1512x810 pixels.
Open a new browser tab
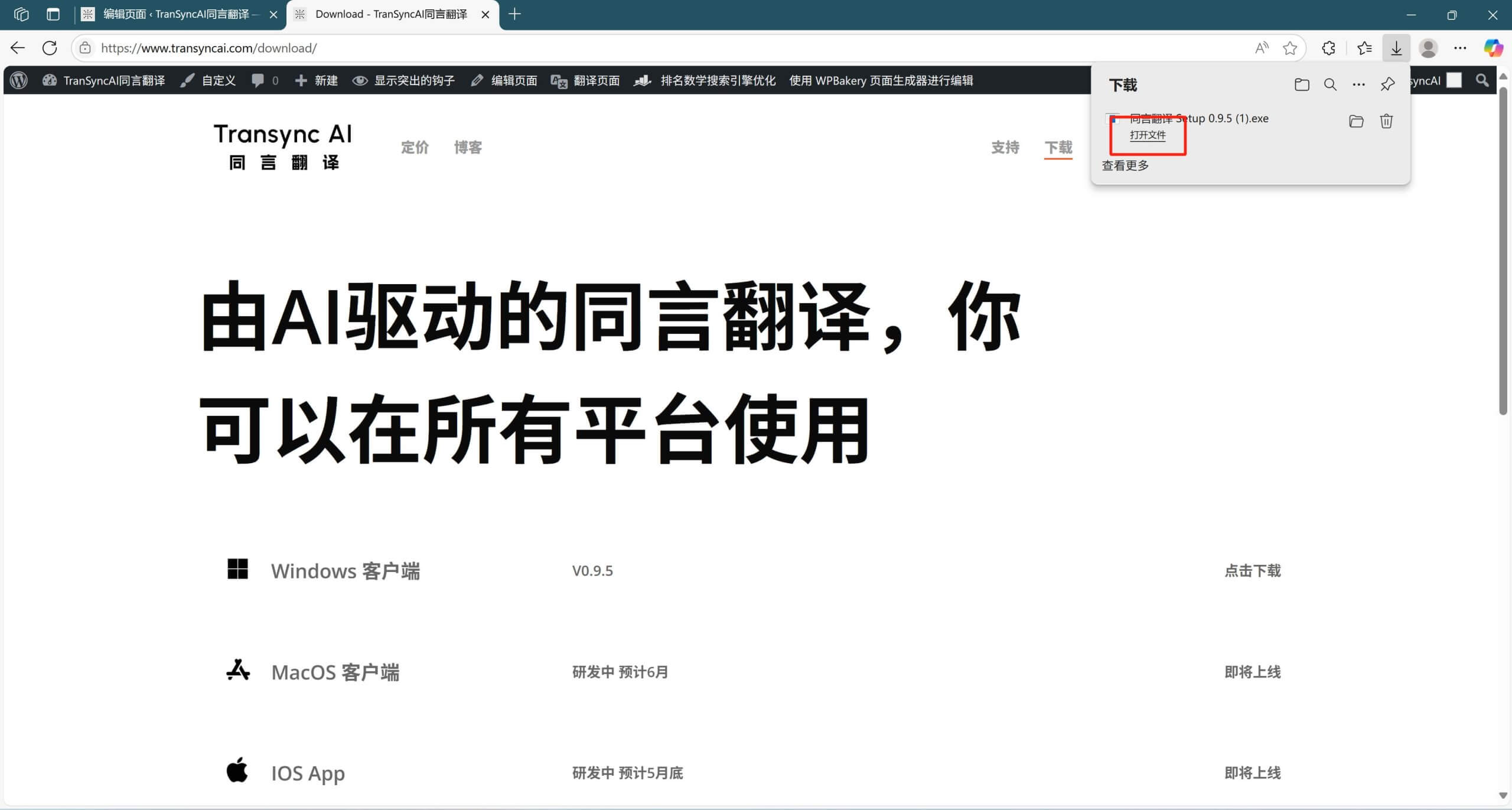[514, 14]
